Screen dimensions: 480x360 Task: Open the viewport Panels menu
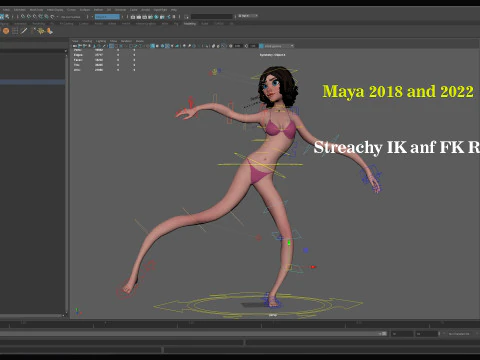pyautogui.click(x=139, y=41)
